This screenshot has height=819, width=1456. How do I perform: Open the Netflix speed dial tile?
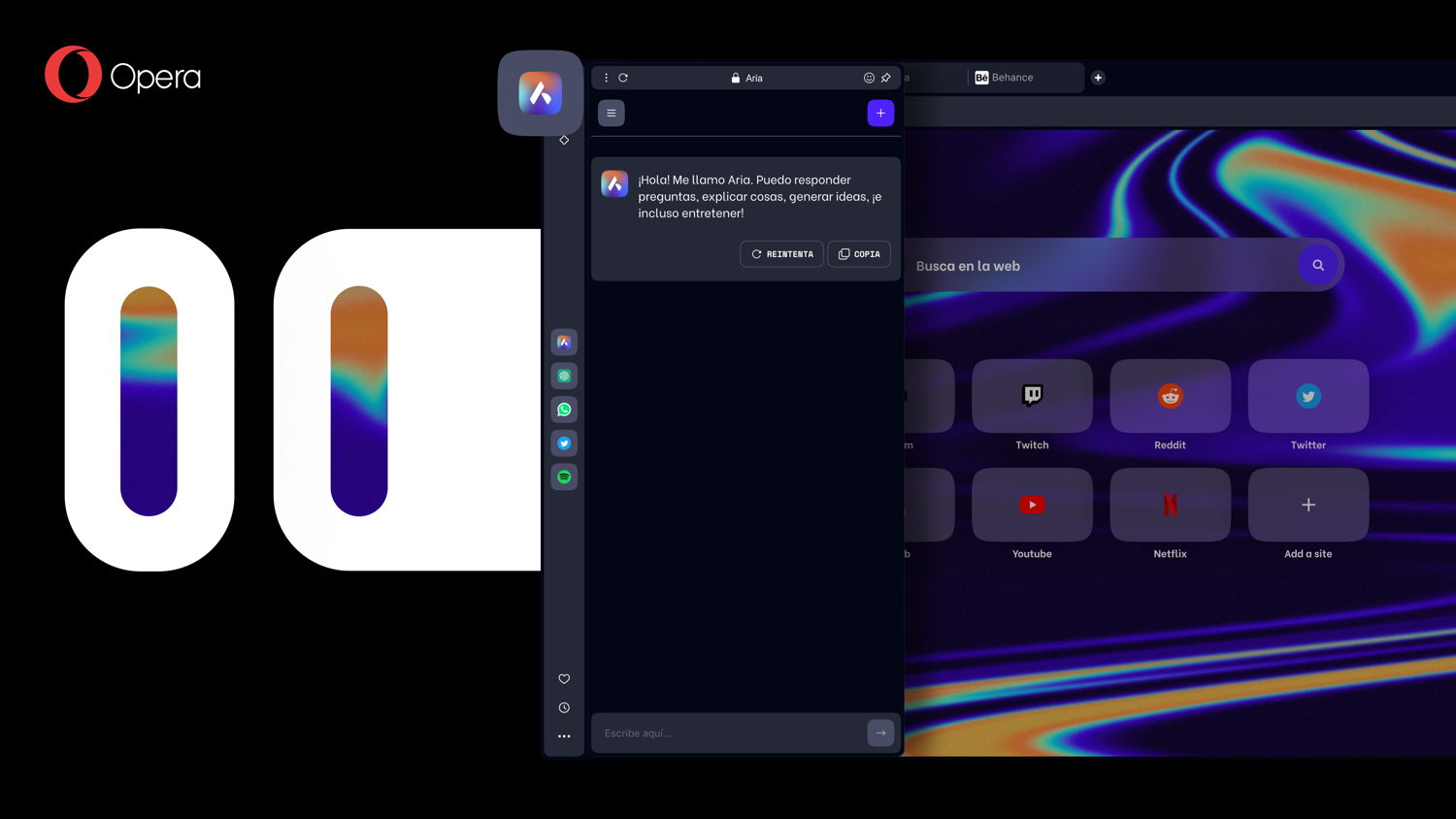pos(1171,505)
